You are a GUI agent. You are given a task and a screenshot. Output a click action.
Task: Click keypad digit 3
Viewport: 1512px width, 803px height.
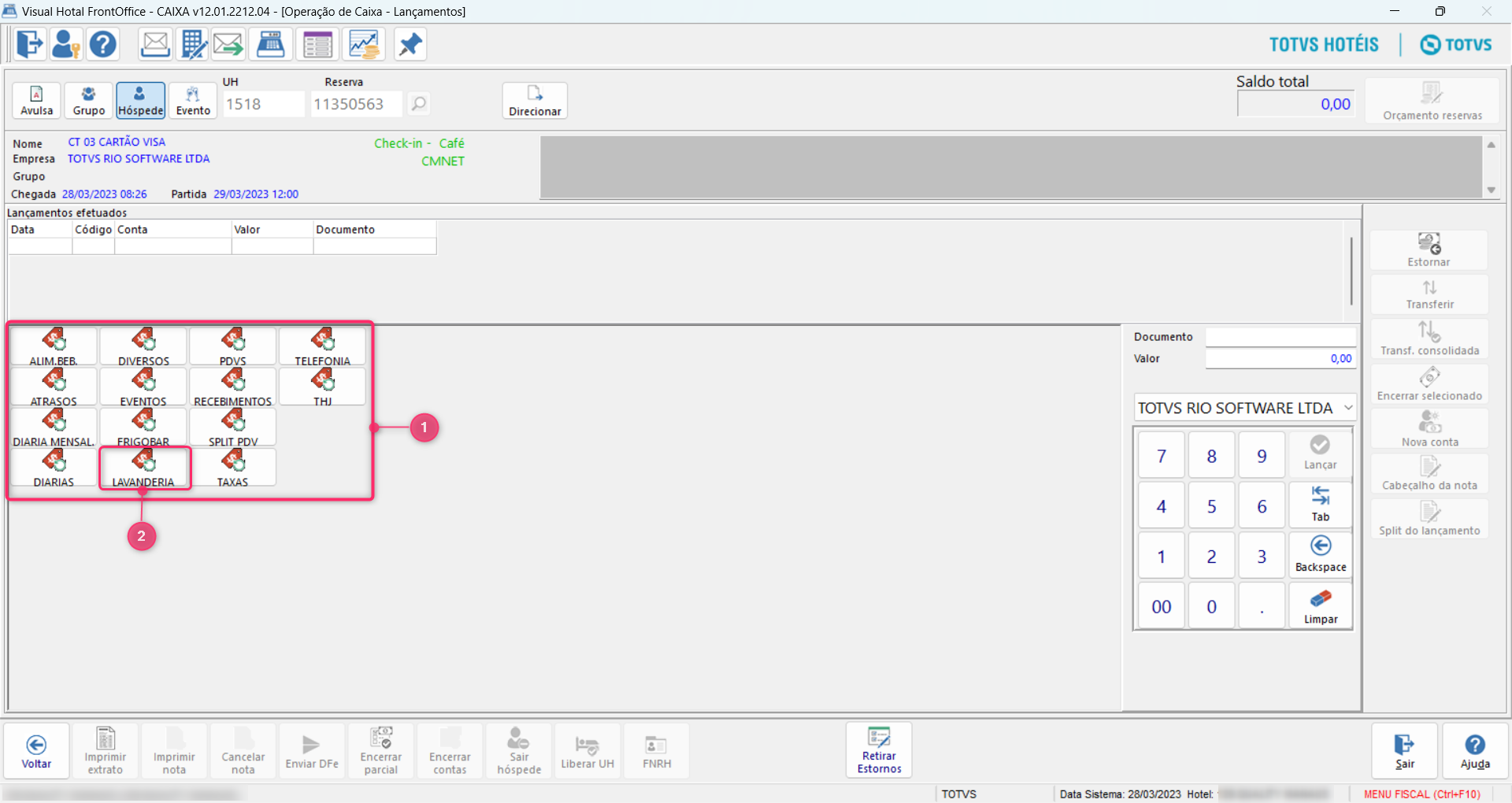tap(1262, 557)
